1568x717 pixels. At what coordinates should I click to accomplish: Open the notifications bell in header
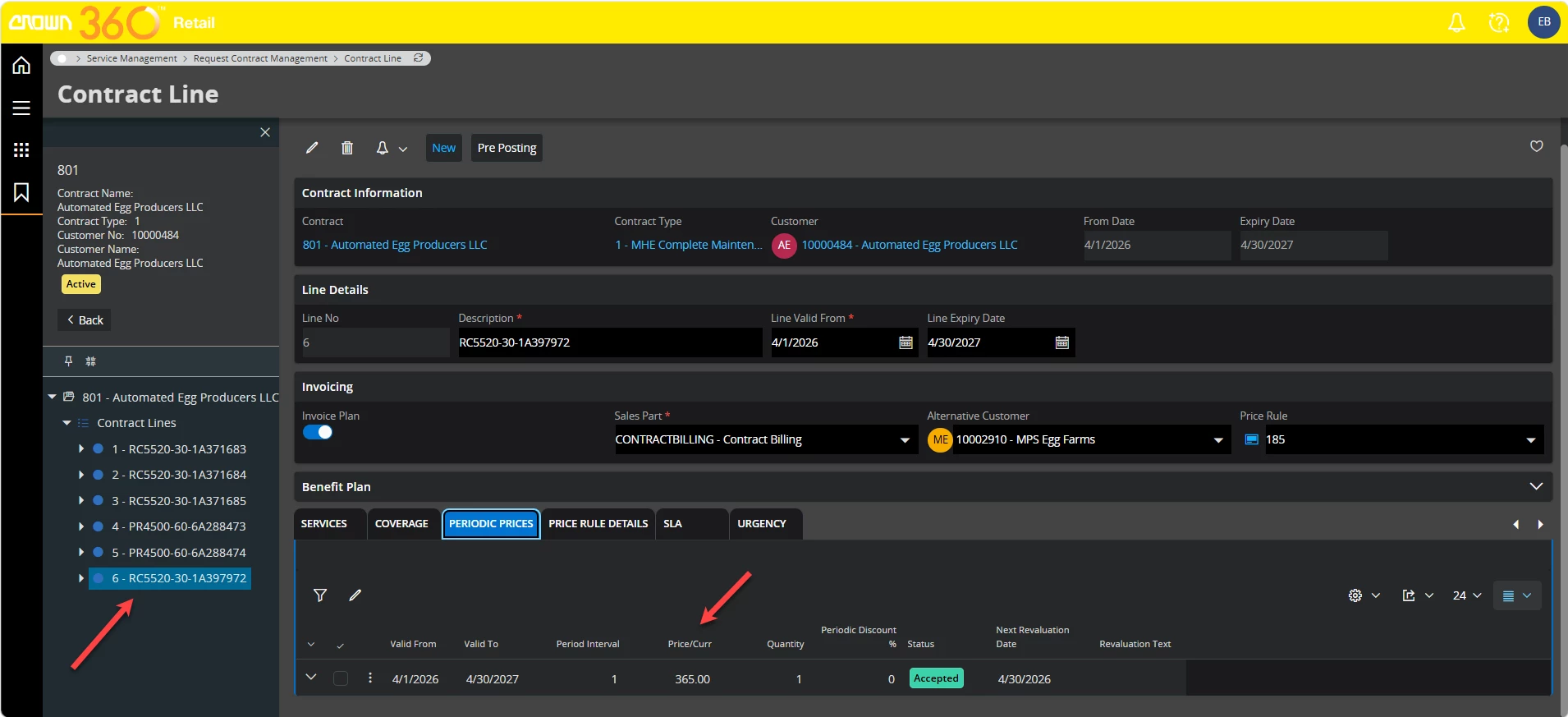point(1456,22)
